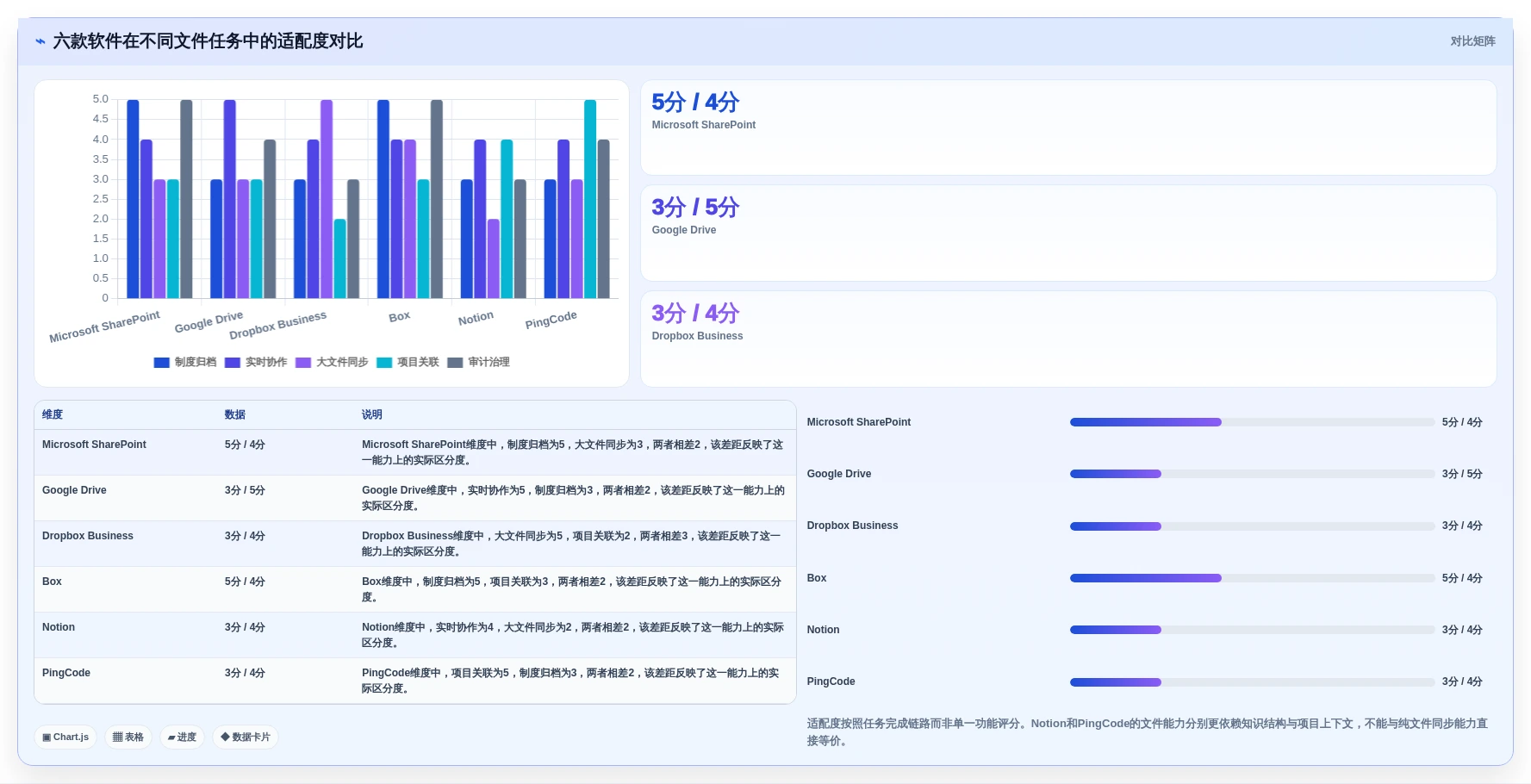
Task: Toggle the 项目关联 legend entry
Action: pyautogui.click(x=408, y=363)
